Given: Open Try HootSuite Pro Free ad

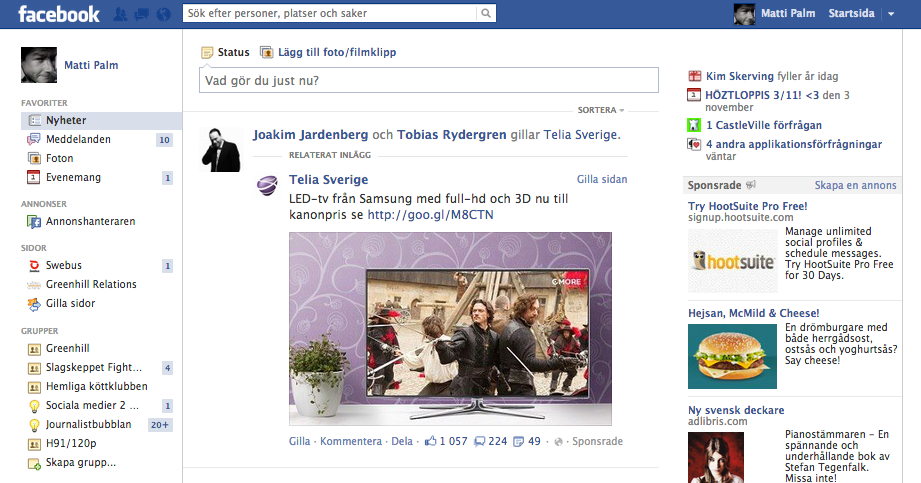Looking at the screenshot, I should coord(747,206).
